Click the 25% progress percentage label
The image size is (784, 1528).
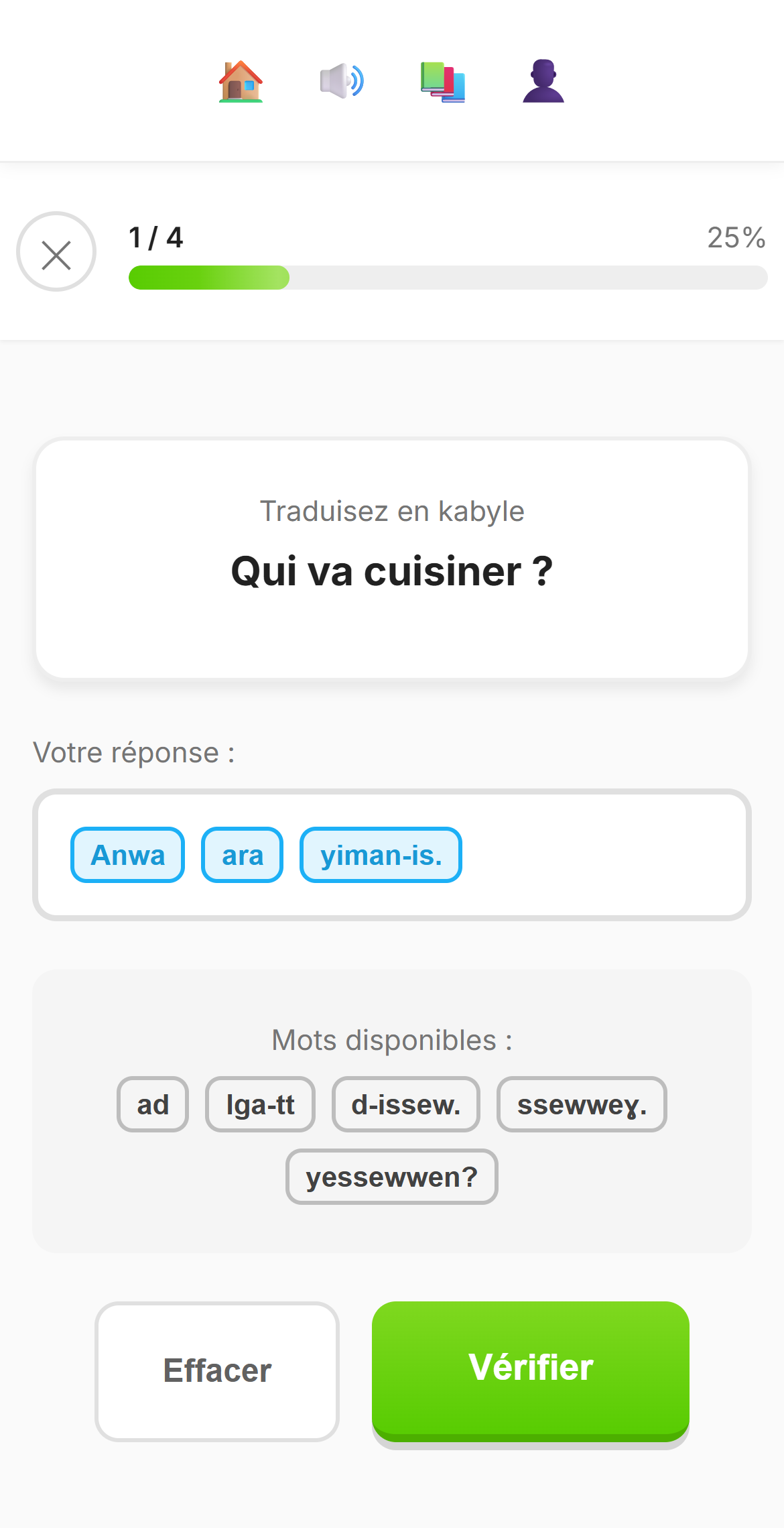pyautogui.click(x=736, y=237)
